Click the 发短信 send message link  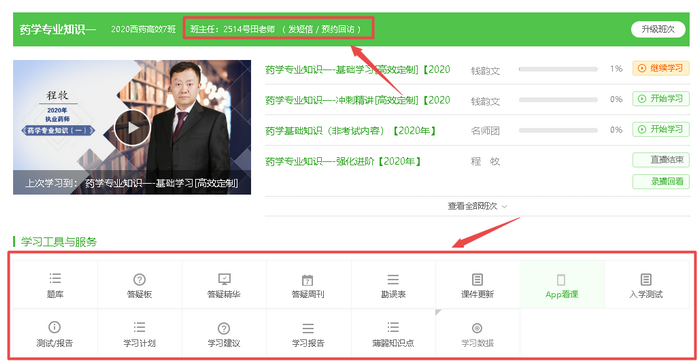300,30
